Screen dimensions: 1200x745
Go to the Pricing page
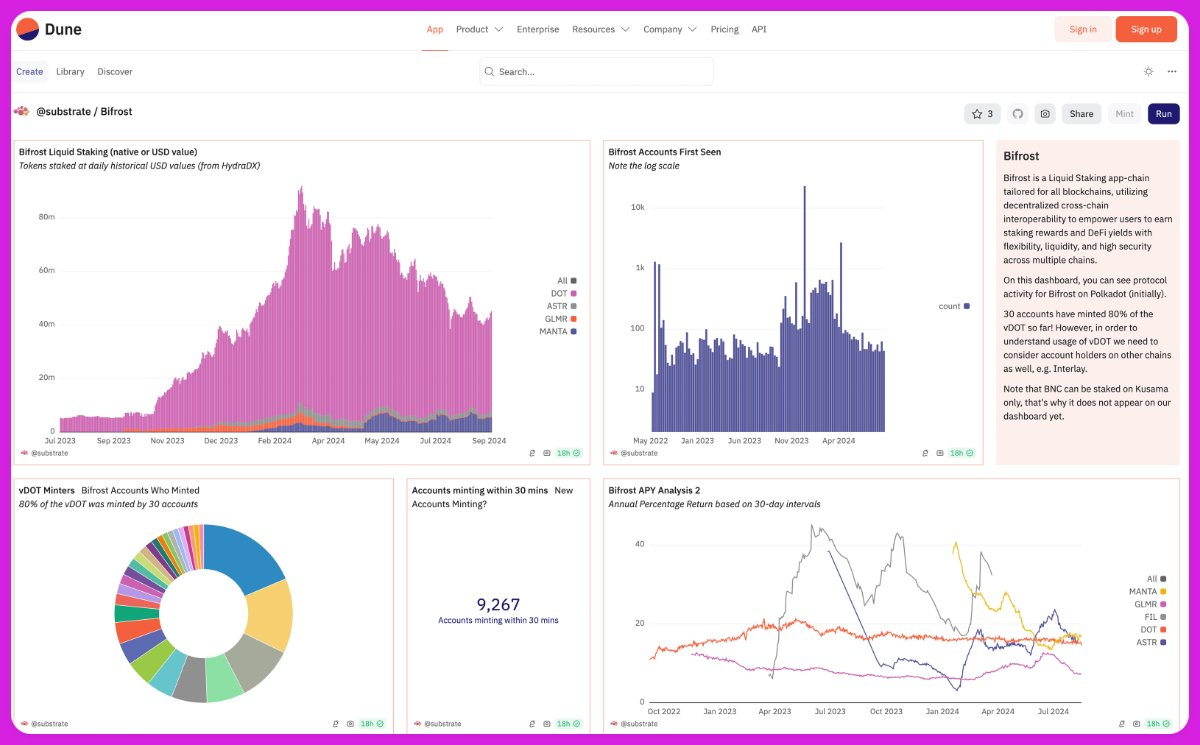(725, 29)
